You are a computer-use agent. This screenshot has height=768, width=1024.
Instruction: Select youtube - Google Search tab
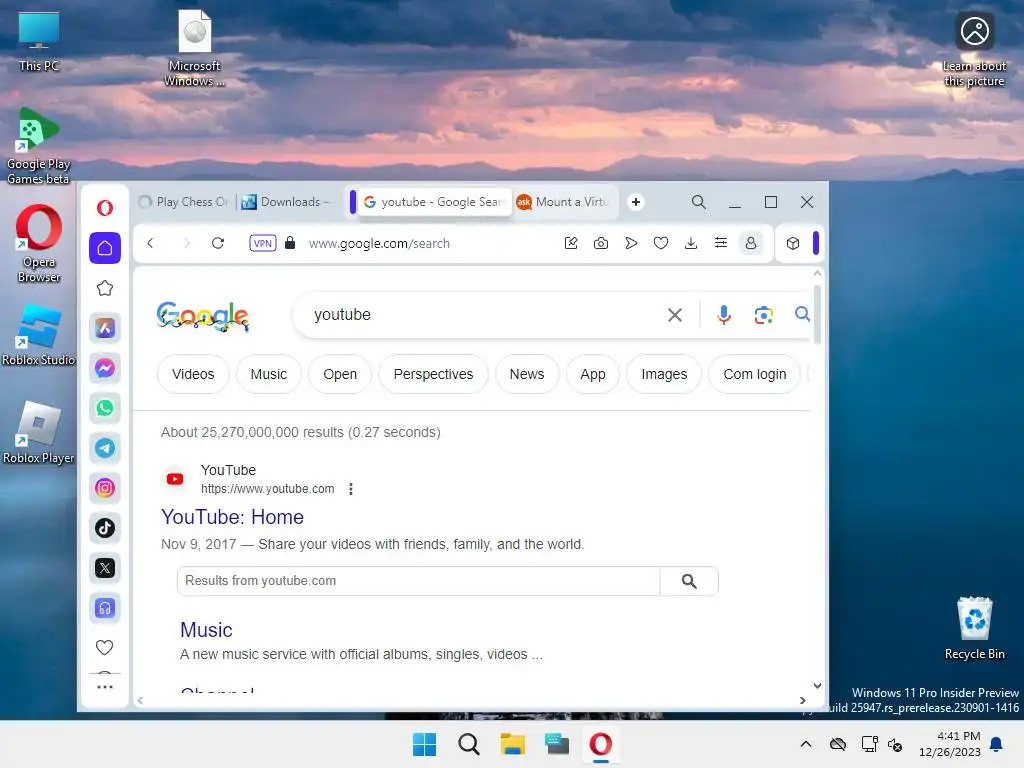434,202
